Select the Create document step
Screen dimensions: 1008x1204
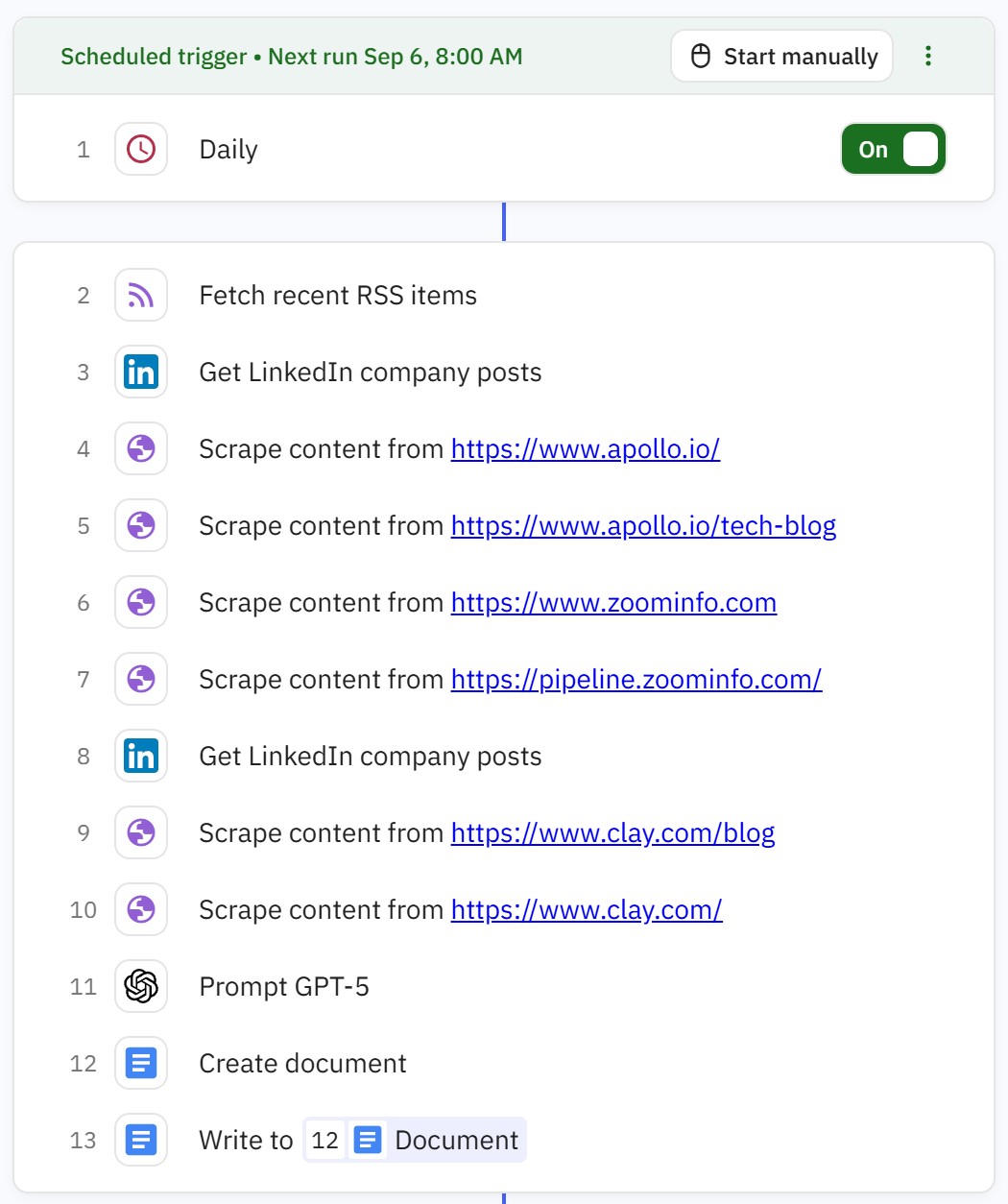point(302,1063)
